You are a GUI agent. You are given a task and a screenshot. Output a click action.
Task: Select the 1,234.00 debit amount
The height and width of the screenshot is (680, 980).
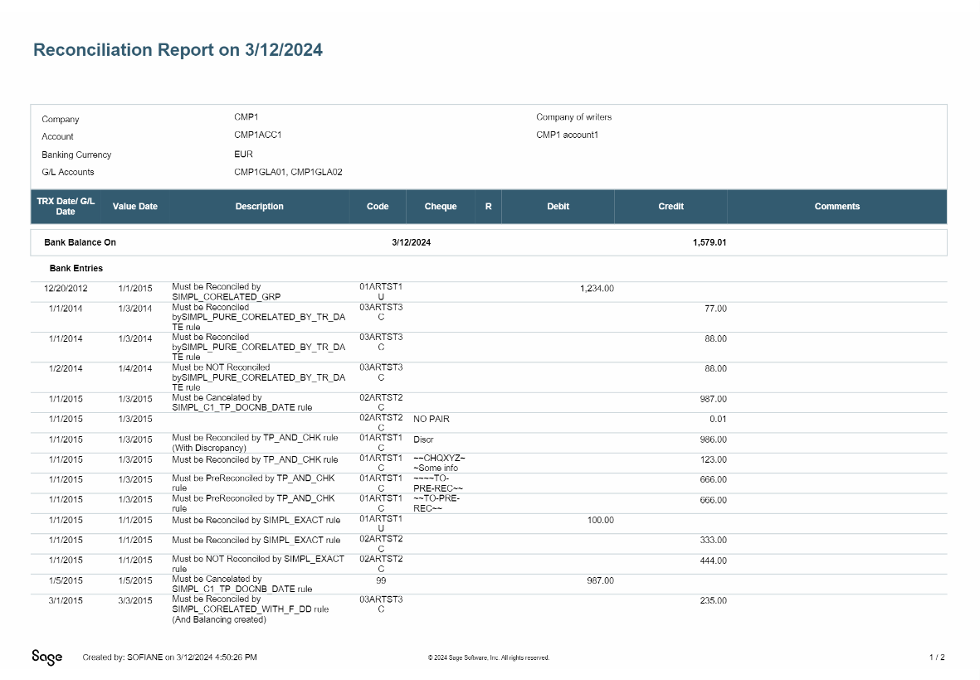[x=596, y=289]
